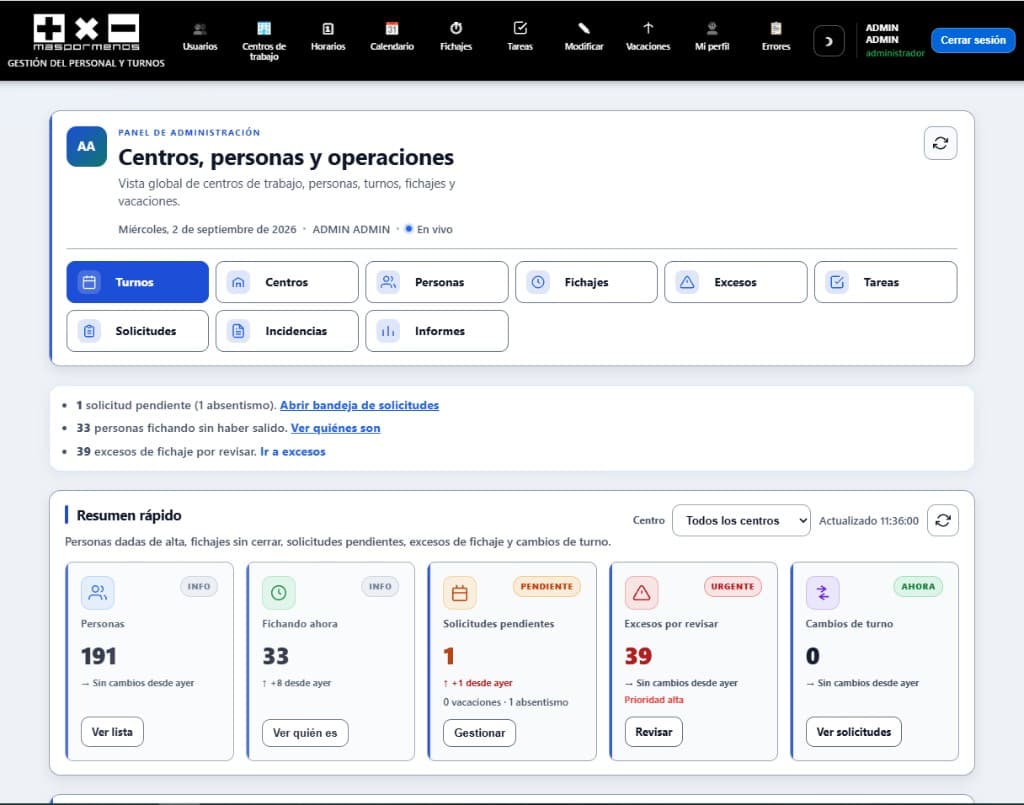
Task: Open the Errores section
Action: [776, 37]
